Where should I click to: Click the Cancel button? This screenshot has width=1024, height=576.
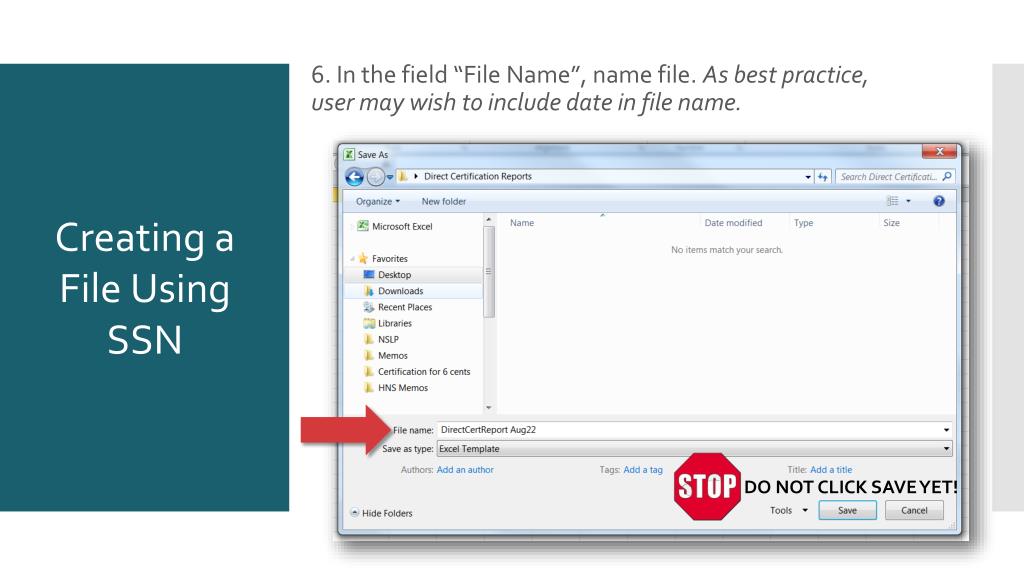(914, 511)
